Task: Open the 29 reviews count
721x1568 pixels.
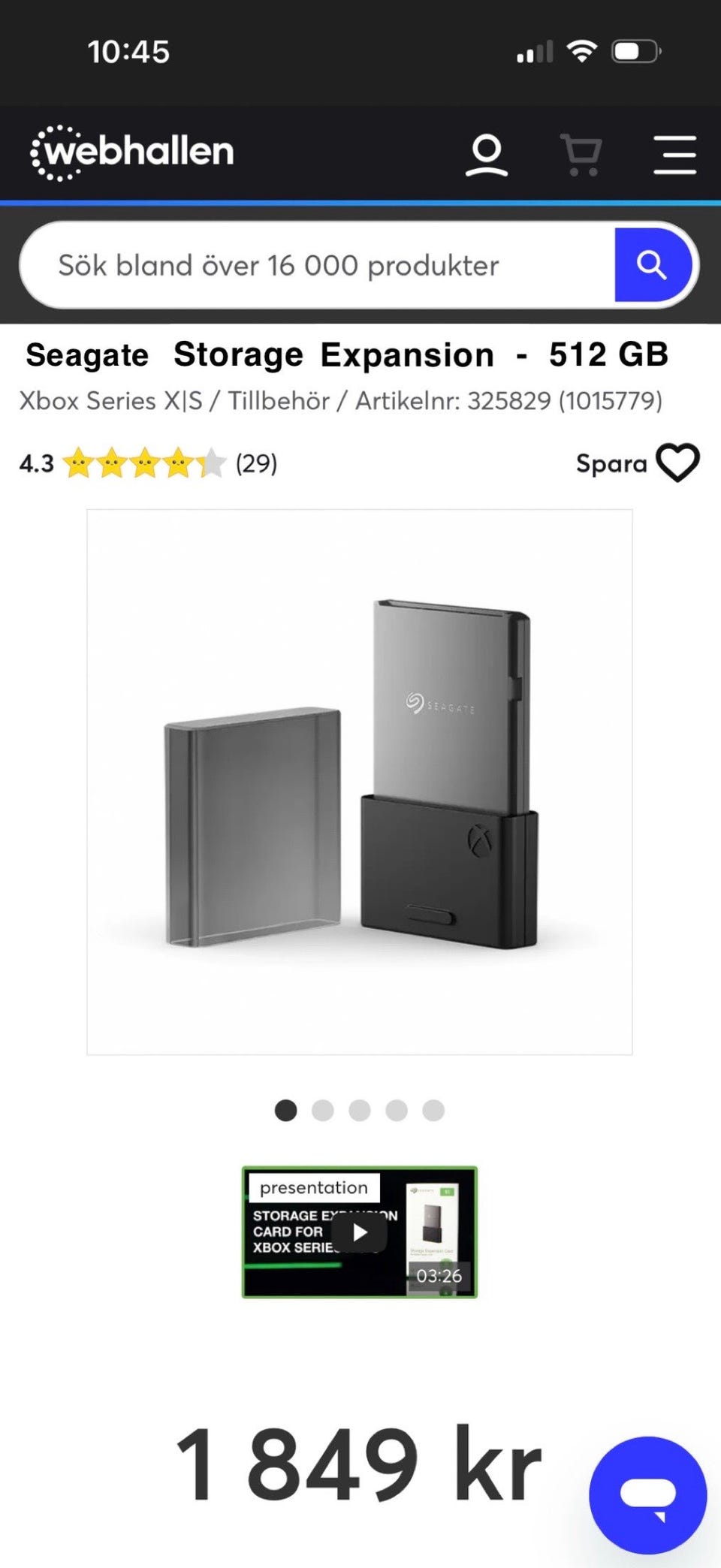Action: [256, 463]
